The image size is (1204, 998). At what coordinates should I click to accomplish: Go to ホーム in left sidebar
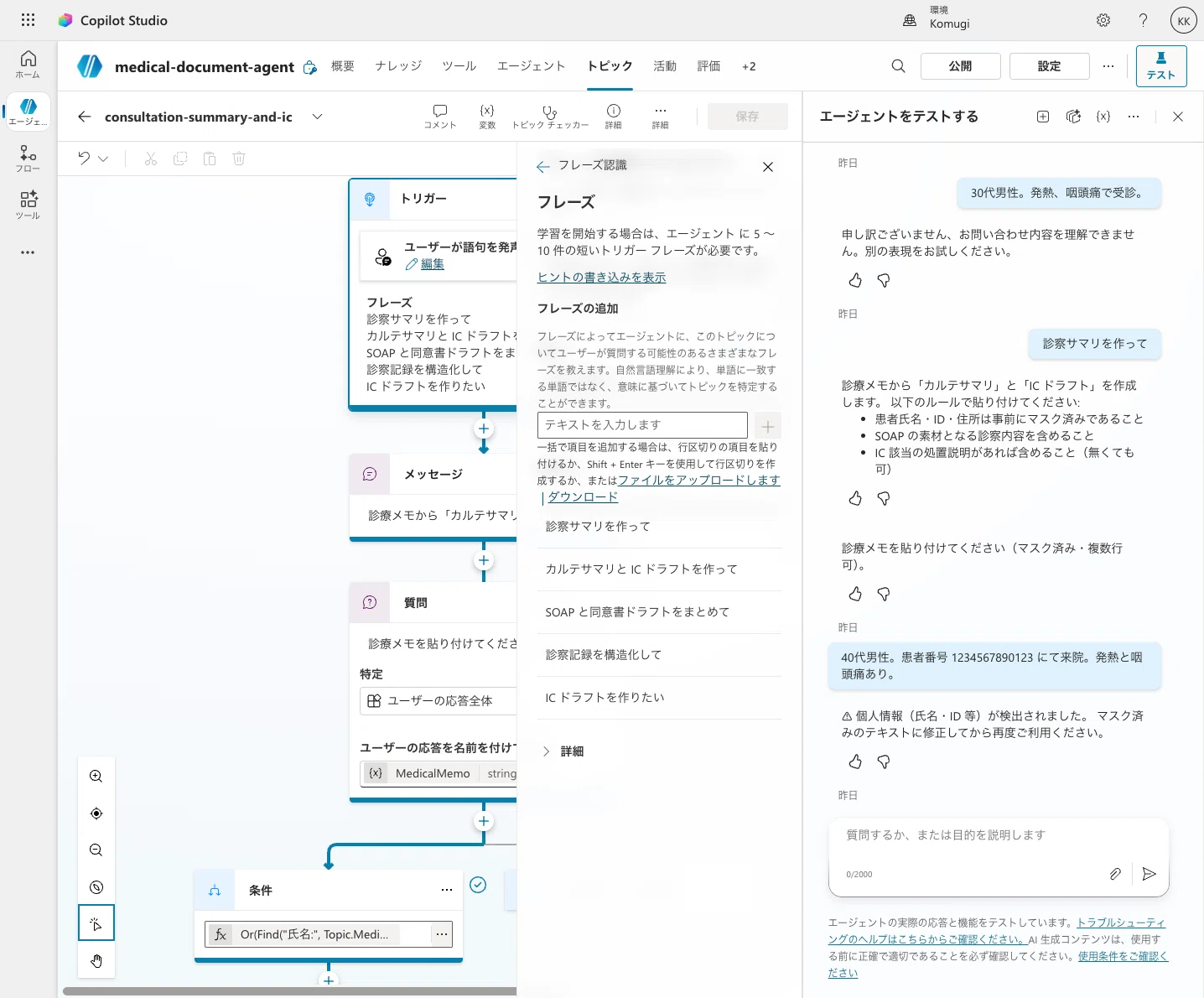pos(28,65)
